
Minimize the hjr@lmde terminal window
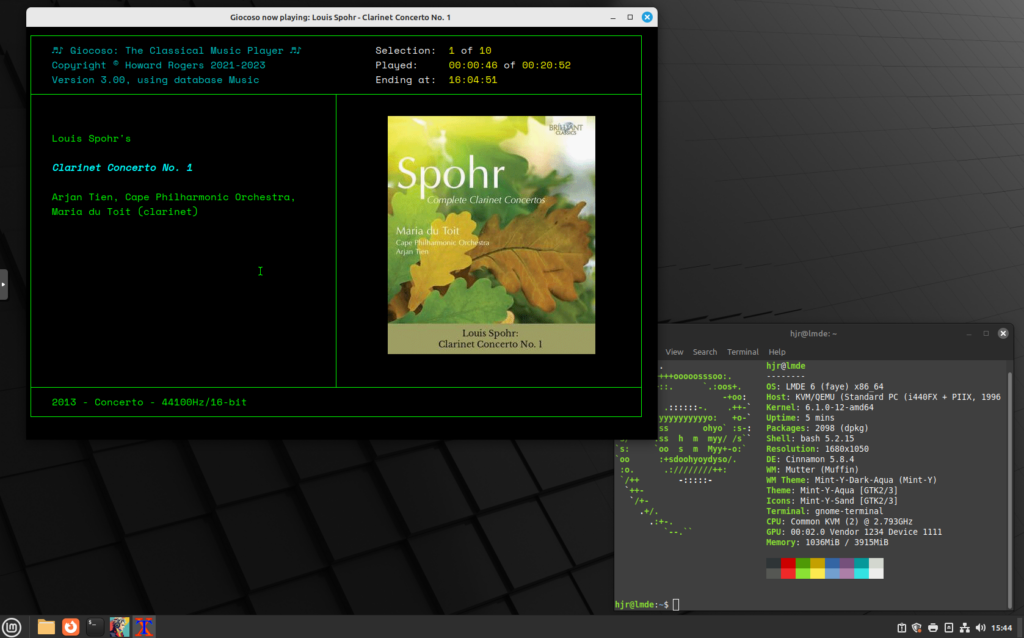coord(968,334)
